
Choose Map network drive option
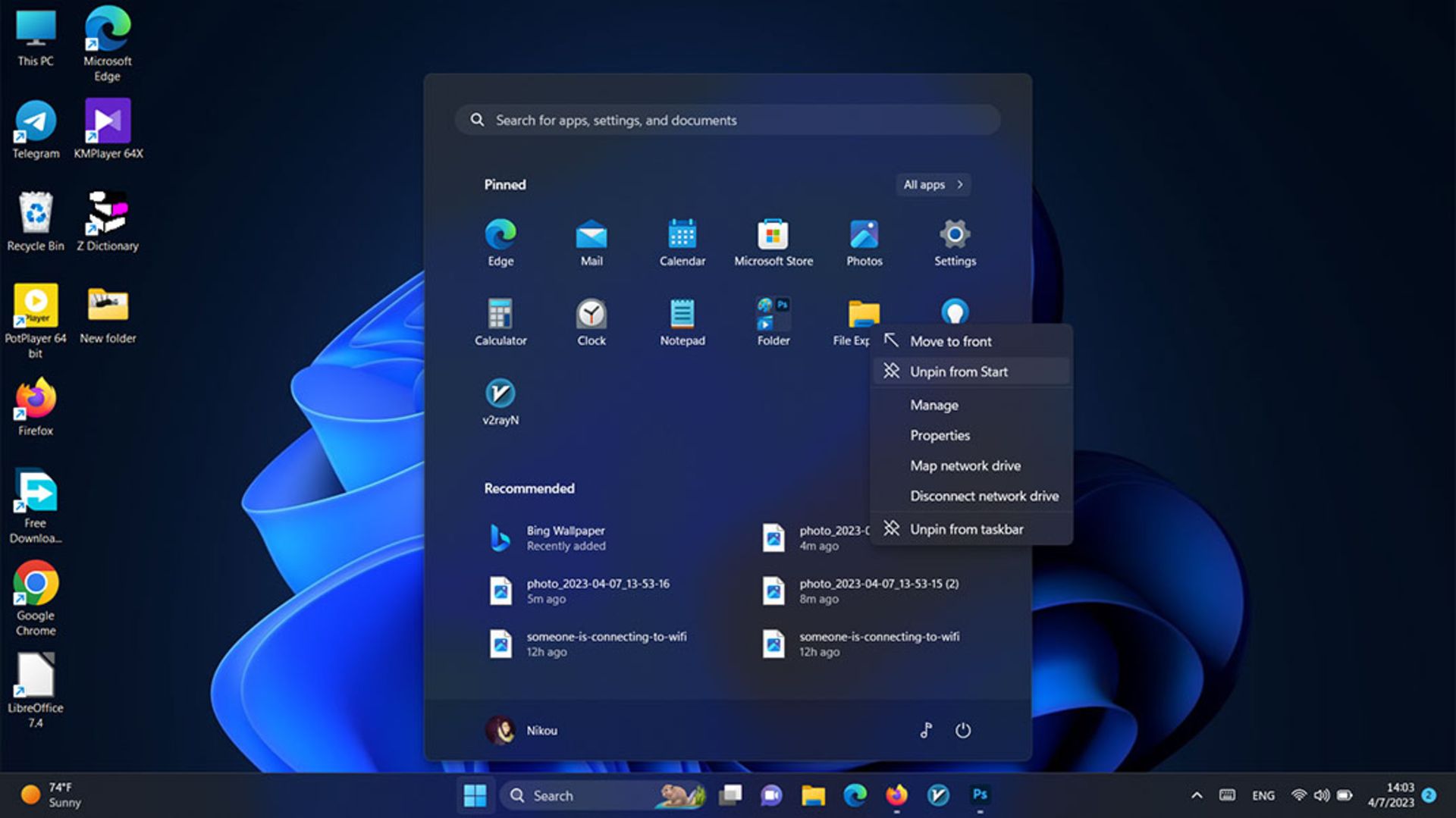point(965,465)
